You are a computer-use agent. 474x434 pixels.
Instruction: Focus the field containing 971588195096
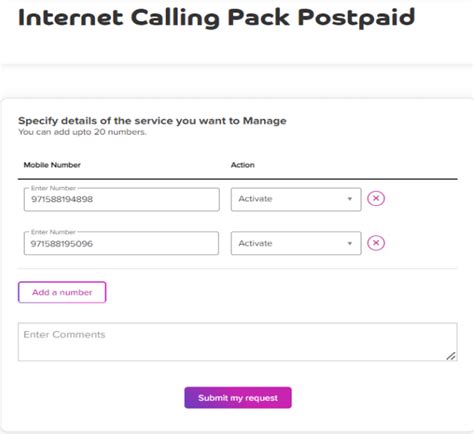121,243
